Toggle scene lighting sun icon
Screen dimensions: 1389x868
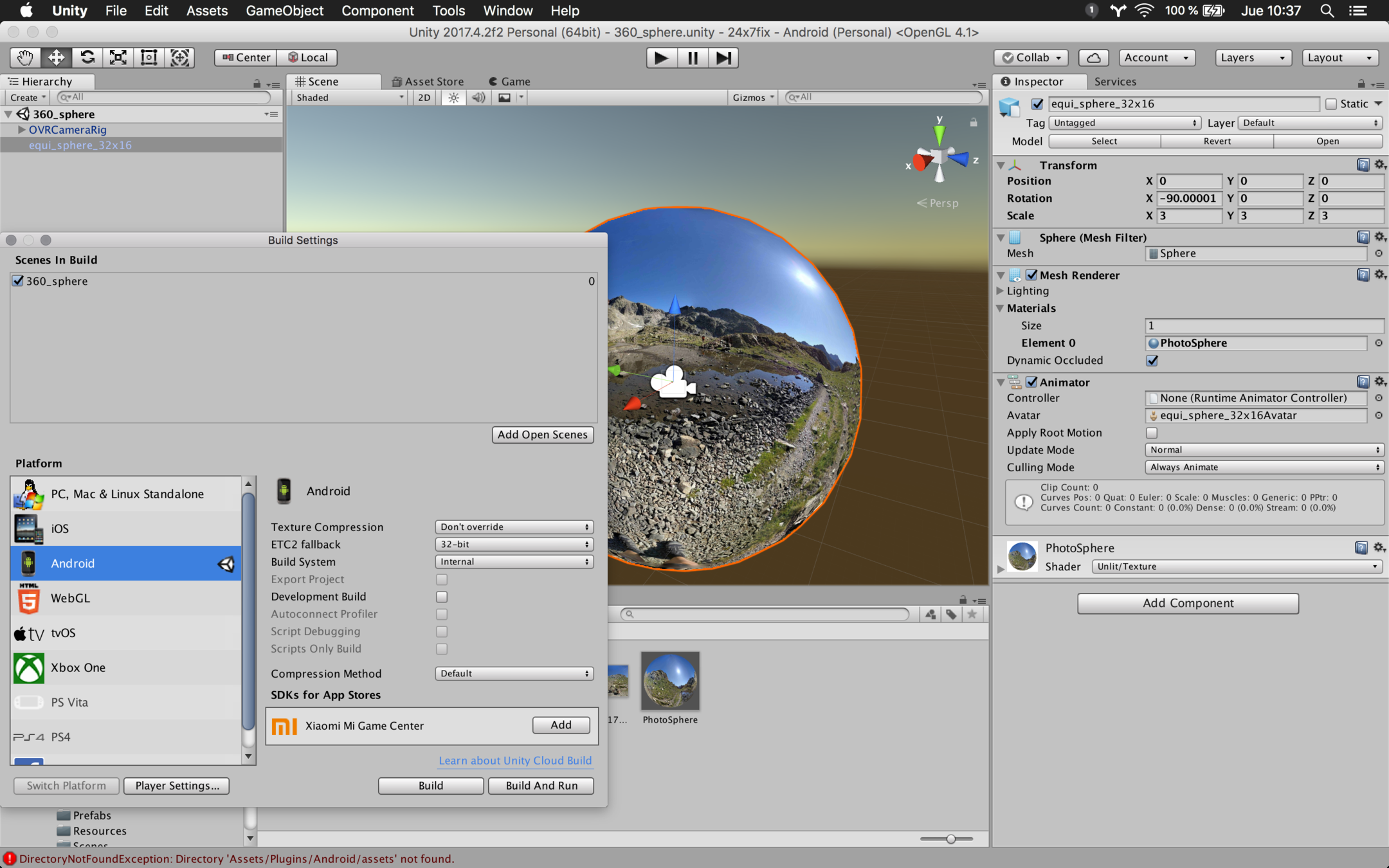[453, 98]
